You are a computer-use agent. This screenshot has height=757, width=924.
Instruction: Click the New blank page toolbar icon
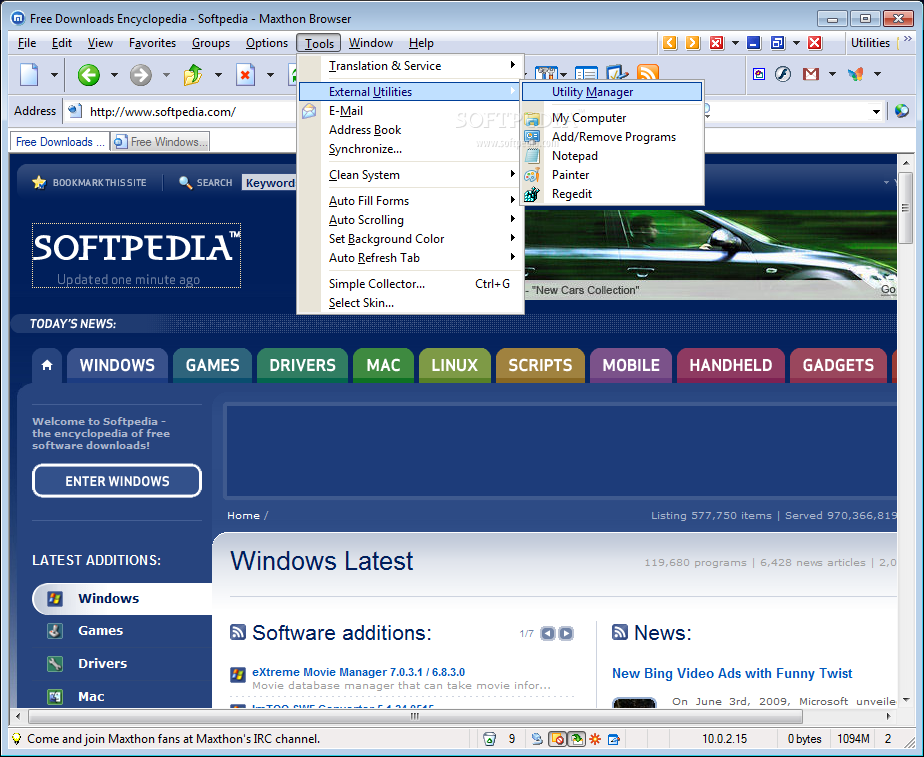(x=29, y=75)
